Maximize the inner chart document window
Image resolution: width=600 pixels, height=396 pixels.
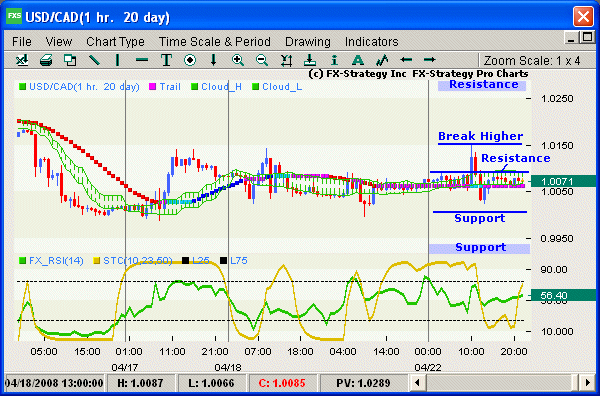[x=586, y=37]
